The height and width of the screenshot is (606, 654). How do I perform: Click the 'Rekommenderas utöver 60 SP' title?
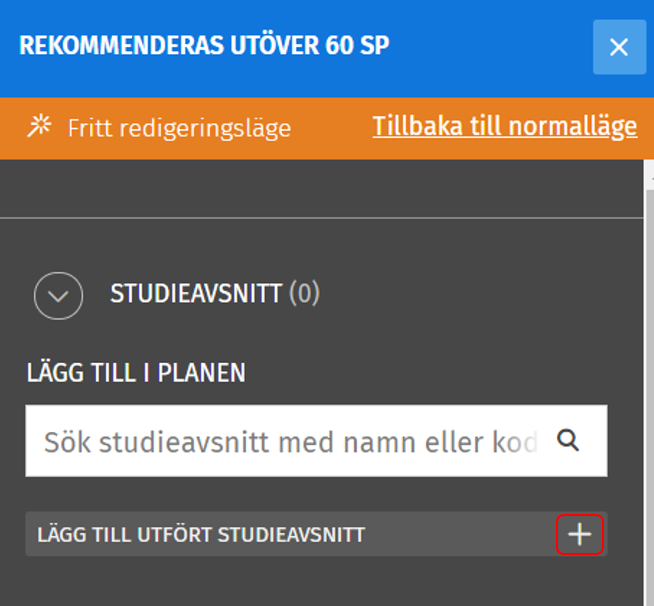pyautogui.click(x=204, y=46)
